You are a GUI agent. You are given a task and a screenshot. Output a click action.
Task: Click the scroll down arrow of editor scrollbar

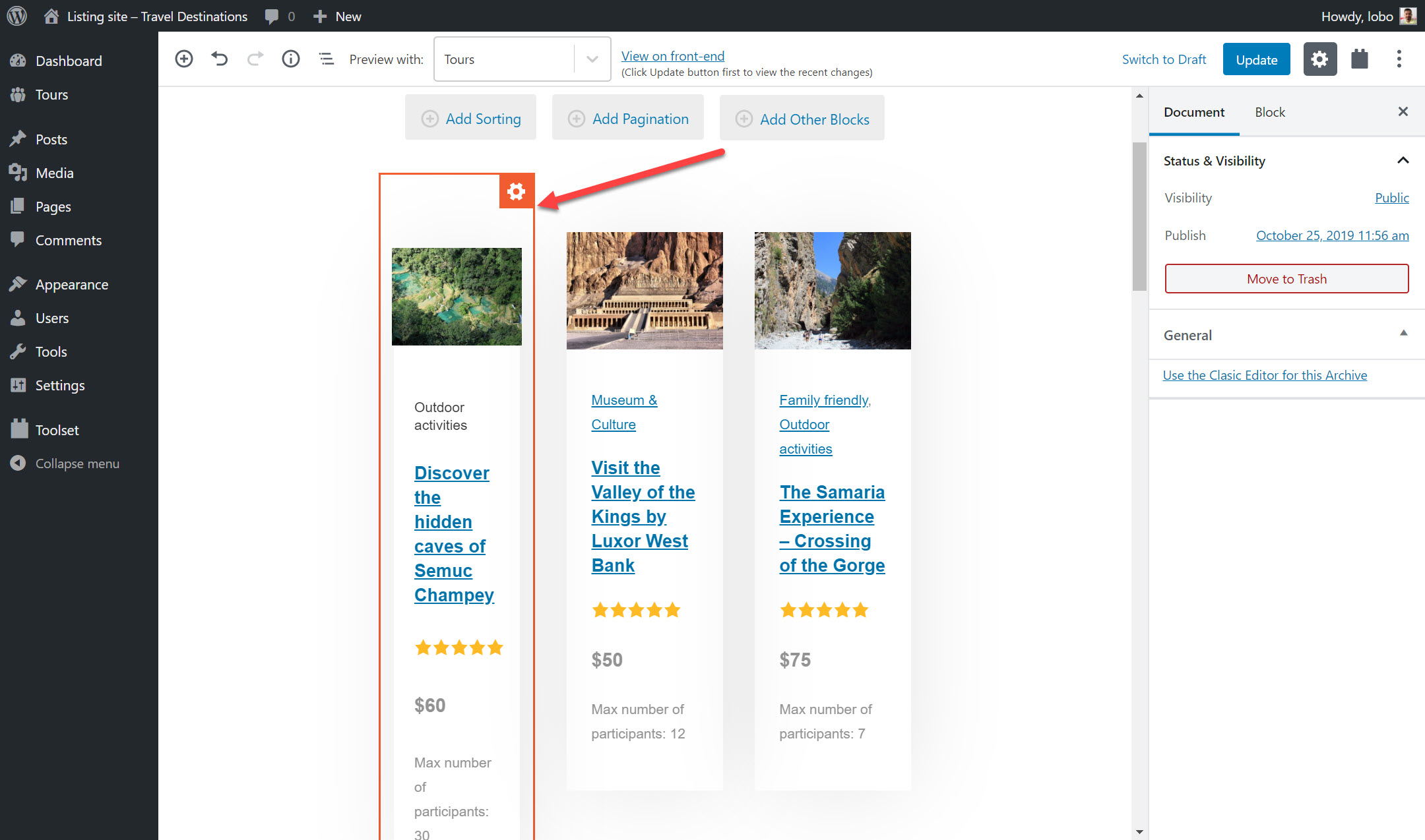tap(1139, 832)
